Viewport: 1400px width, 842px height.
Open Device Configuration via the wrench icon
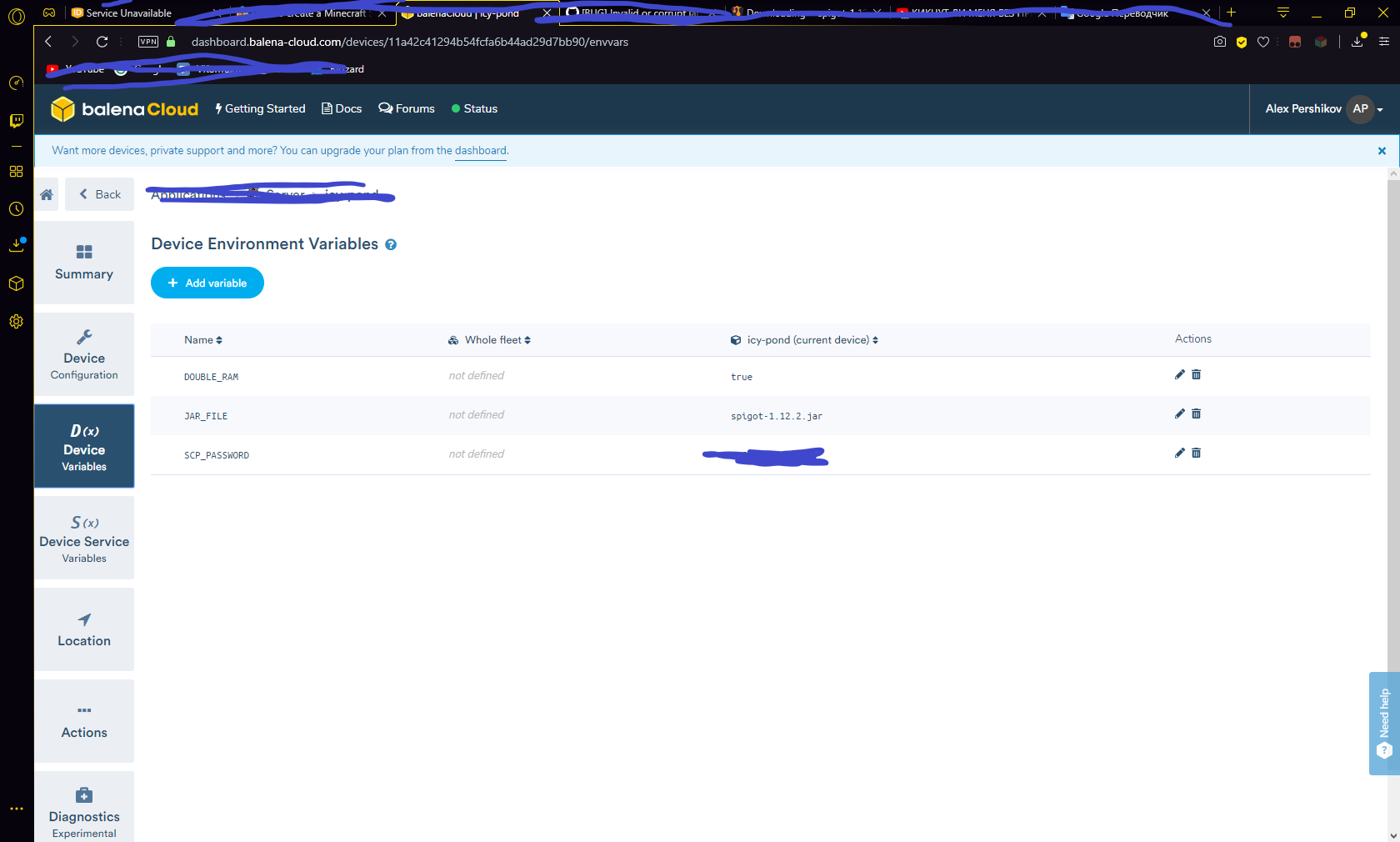pyautogui.click(x=83, y=354)
